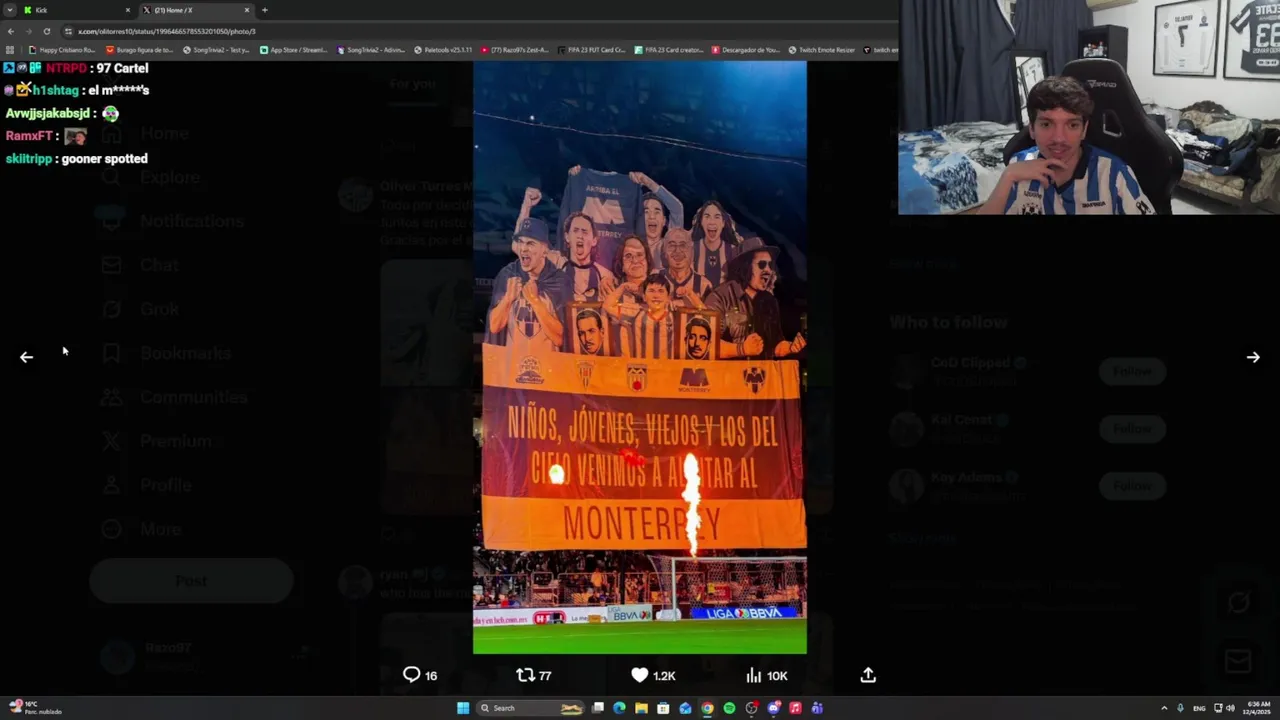Open File Explorer from taskbar
The height and width of the screenshot is (720, 1280).
[x=641, y=708]
